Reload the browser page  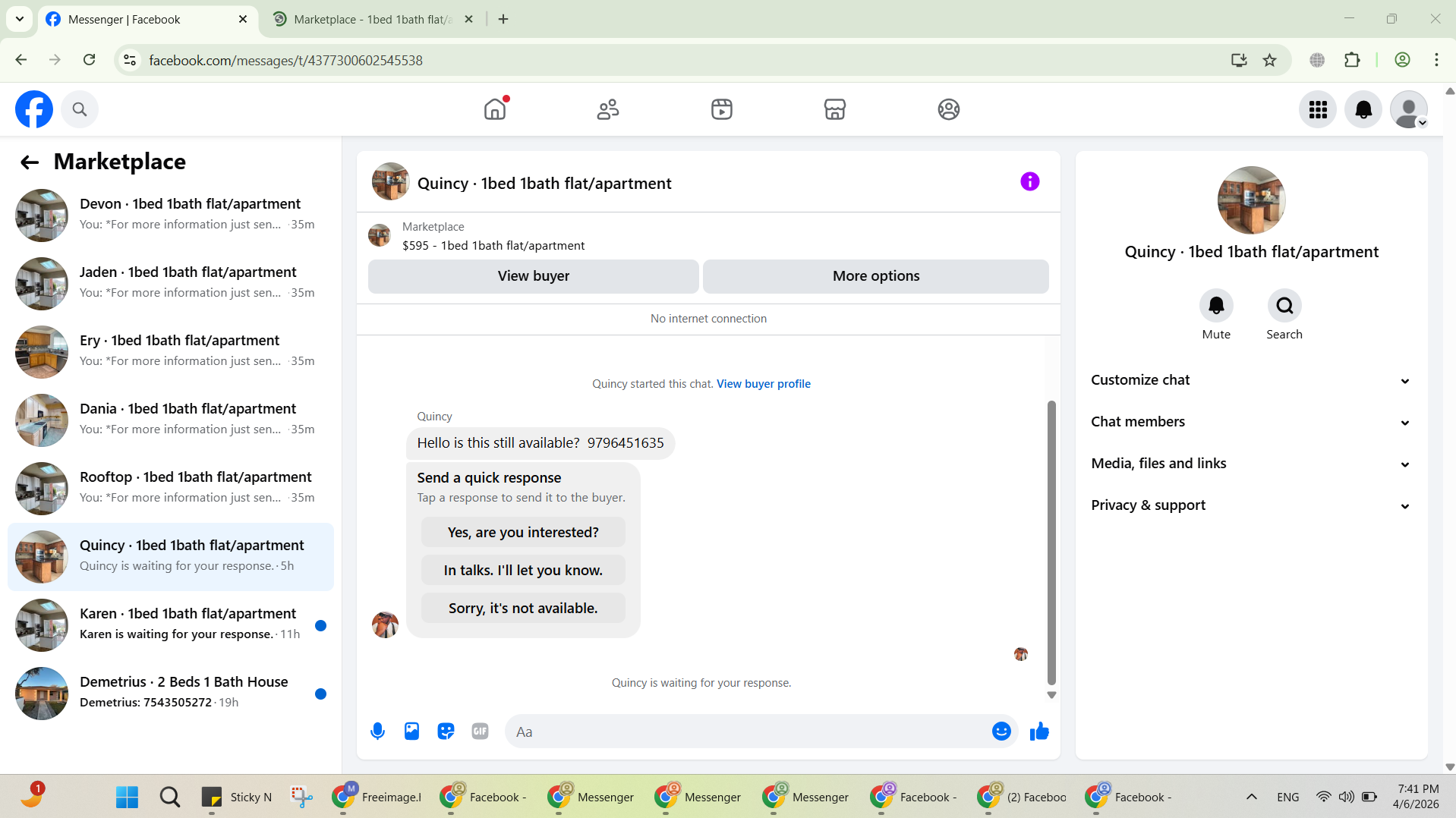[x=89, y=60]
